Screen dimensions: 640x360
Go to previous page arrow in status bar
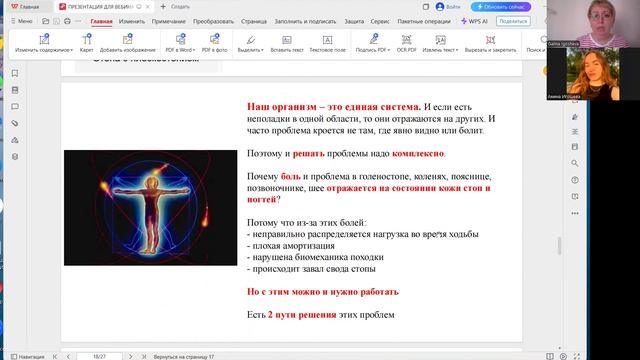(68, 357)
